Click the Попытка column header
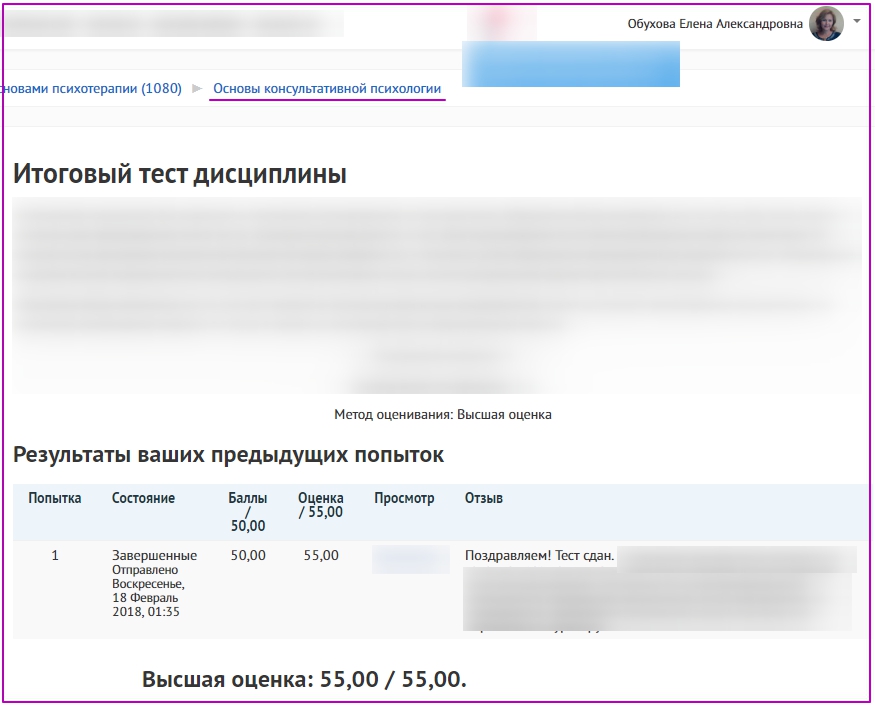875x706 pixels. [55, 498]
